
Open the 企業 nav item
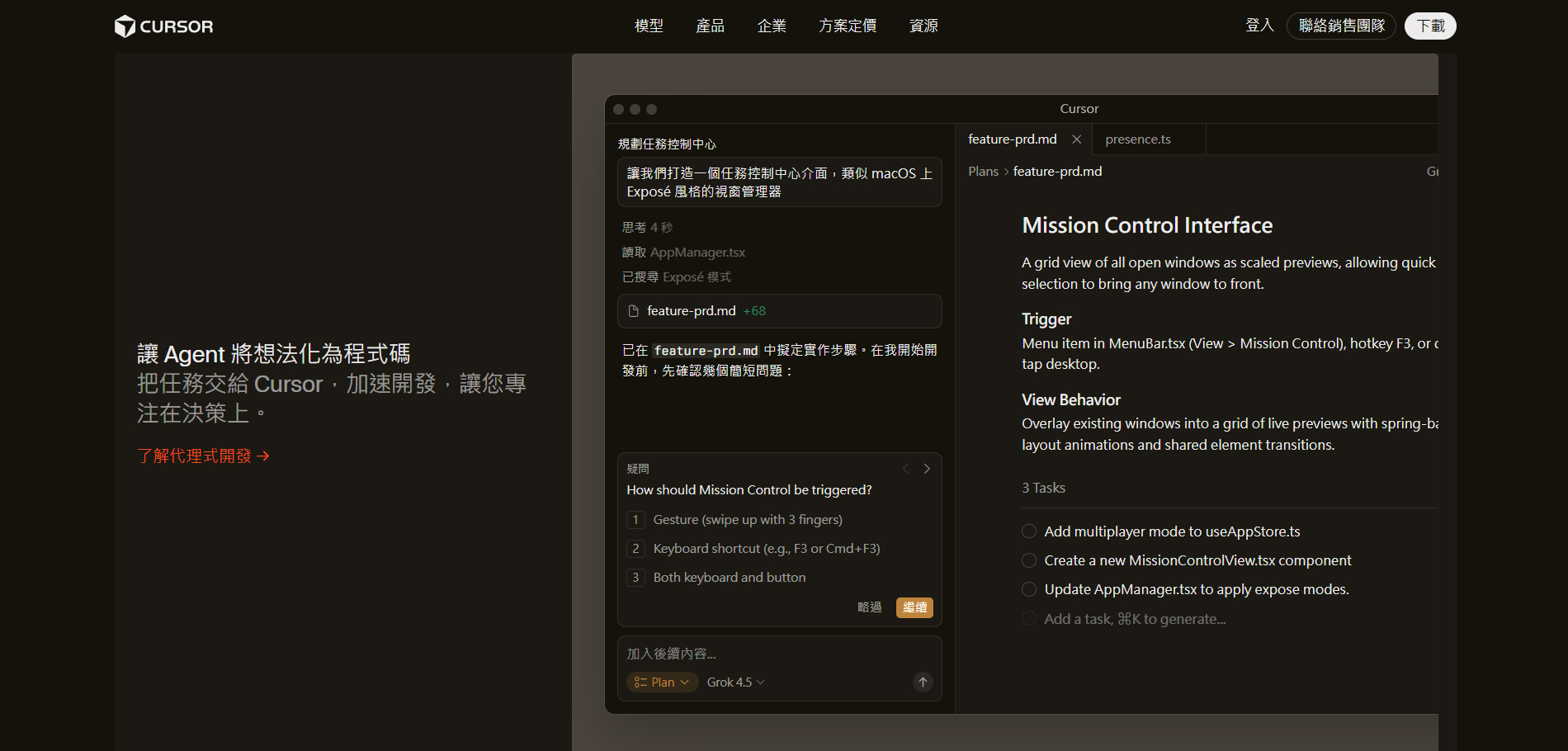[x=772, y=26]
